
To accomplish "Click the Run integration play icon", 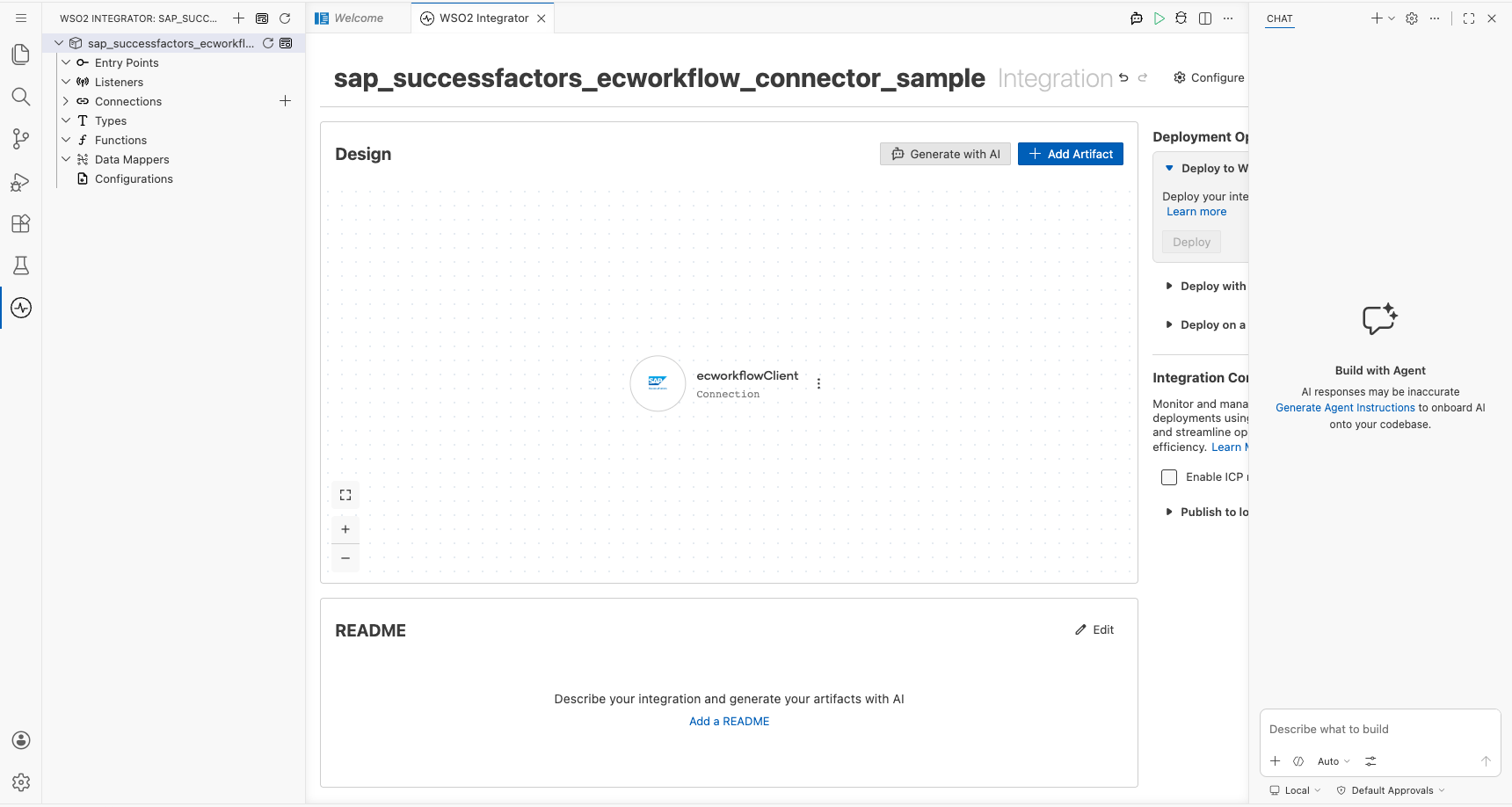I will [1159, 18].
